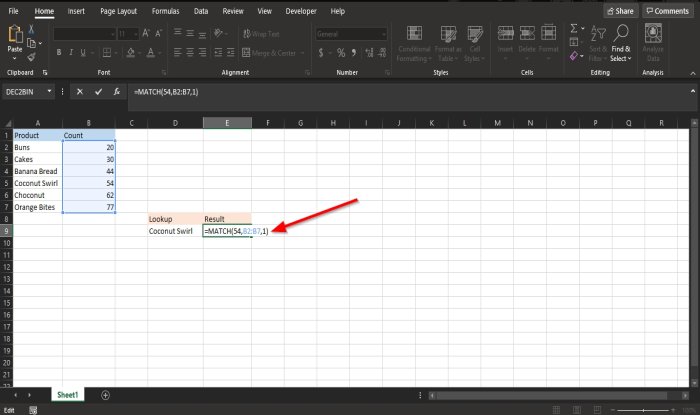This screenshot has width=700, height=415.
Task: Select the Sheet1 tab
Action: point(68,395)
